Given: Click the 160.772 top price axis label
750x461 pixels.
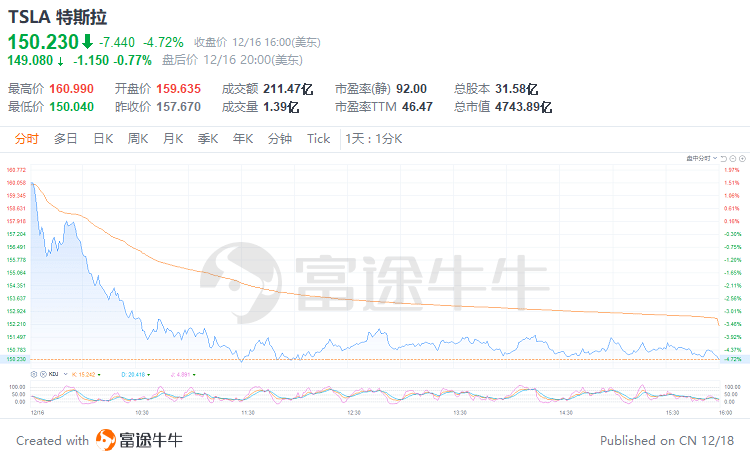Looking at the screenshot, I should 16,170.
